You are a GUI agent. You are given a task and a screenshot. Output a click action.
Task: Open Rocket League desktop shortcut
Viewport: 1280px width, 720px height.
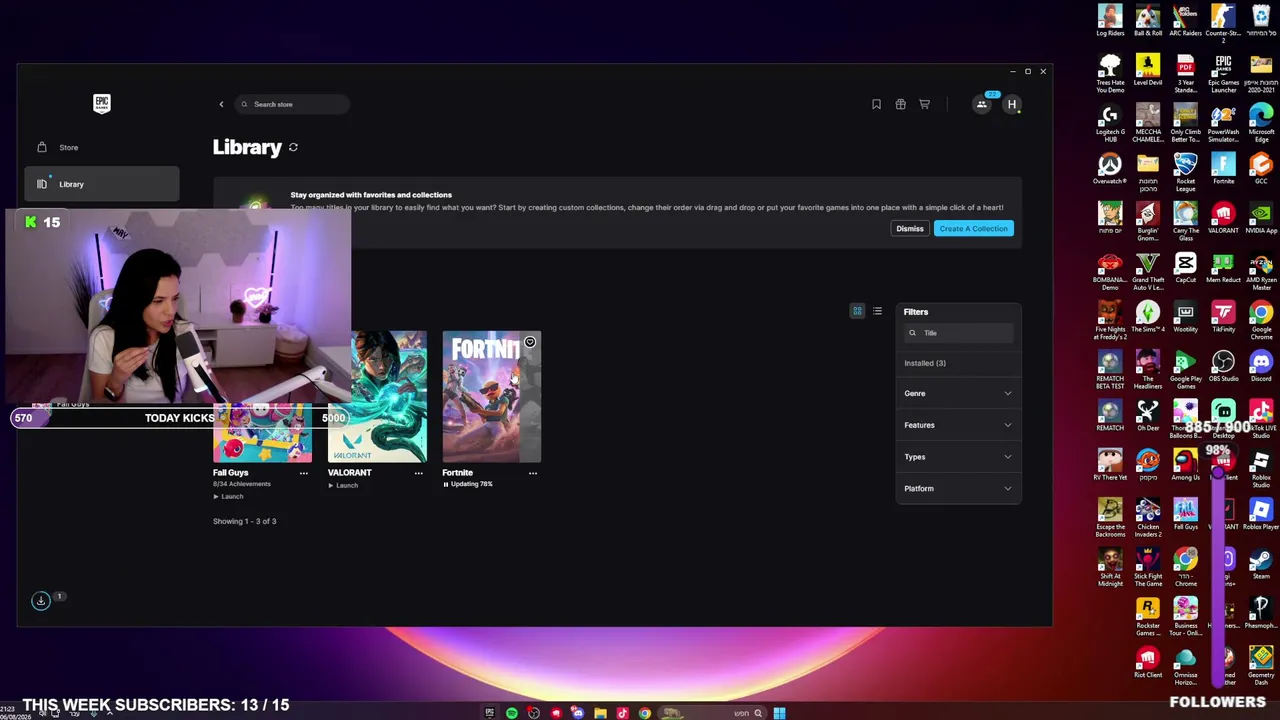[1185, 172]
